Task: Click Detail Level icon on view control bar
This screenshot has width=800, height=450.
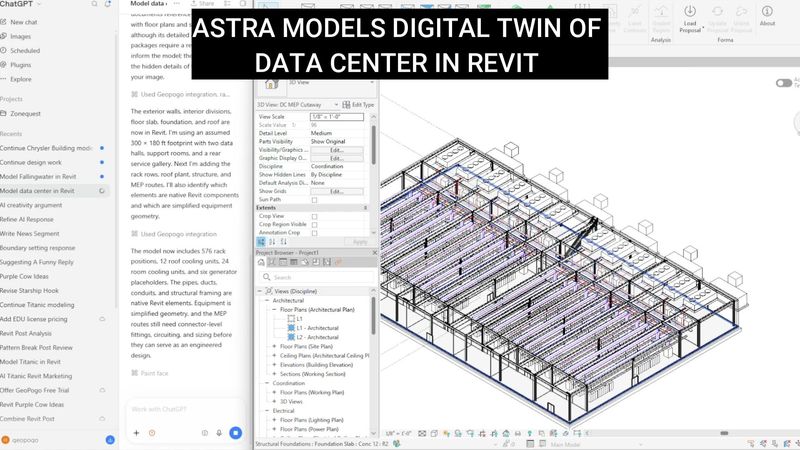Action: click(422, 433)
